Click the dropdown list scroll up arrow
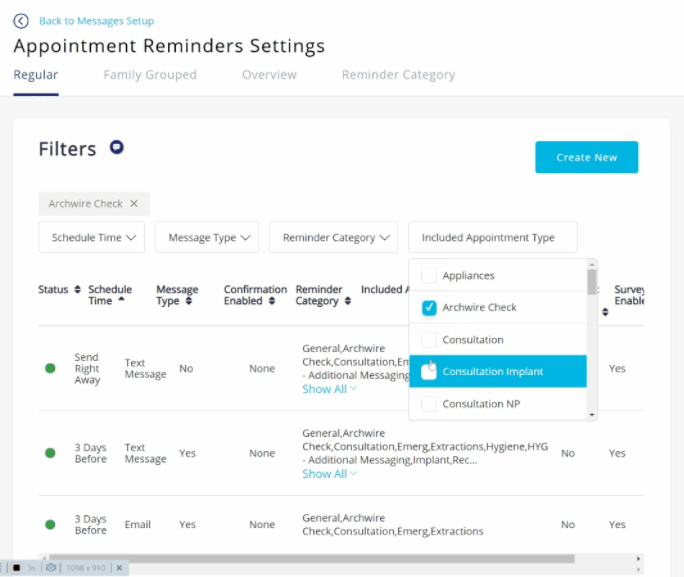Viewport: 684px width, 577px height. 592,264
